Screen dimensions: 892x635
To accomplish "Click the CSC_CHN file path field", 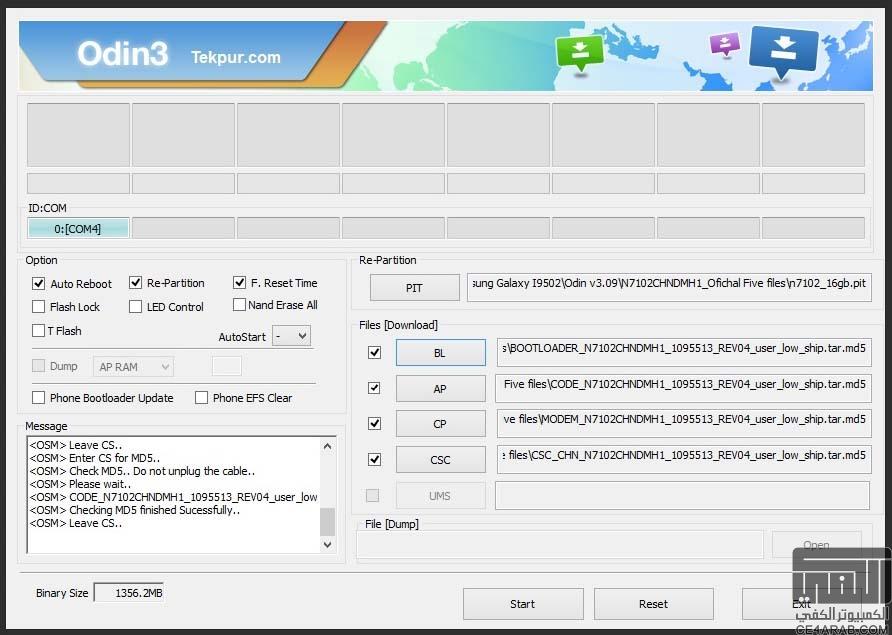I will 684,459.
